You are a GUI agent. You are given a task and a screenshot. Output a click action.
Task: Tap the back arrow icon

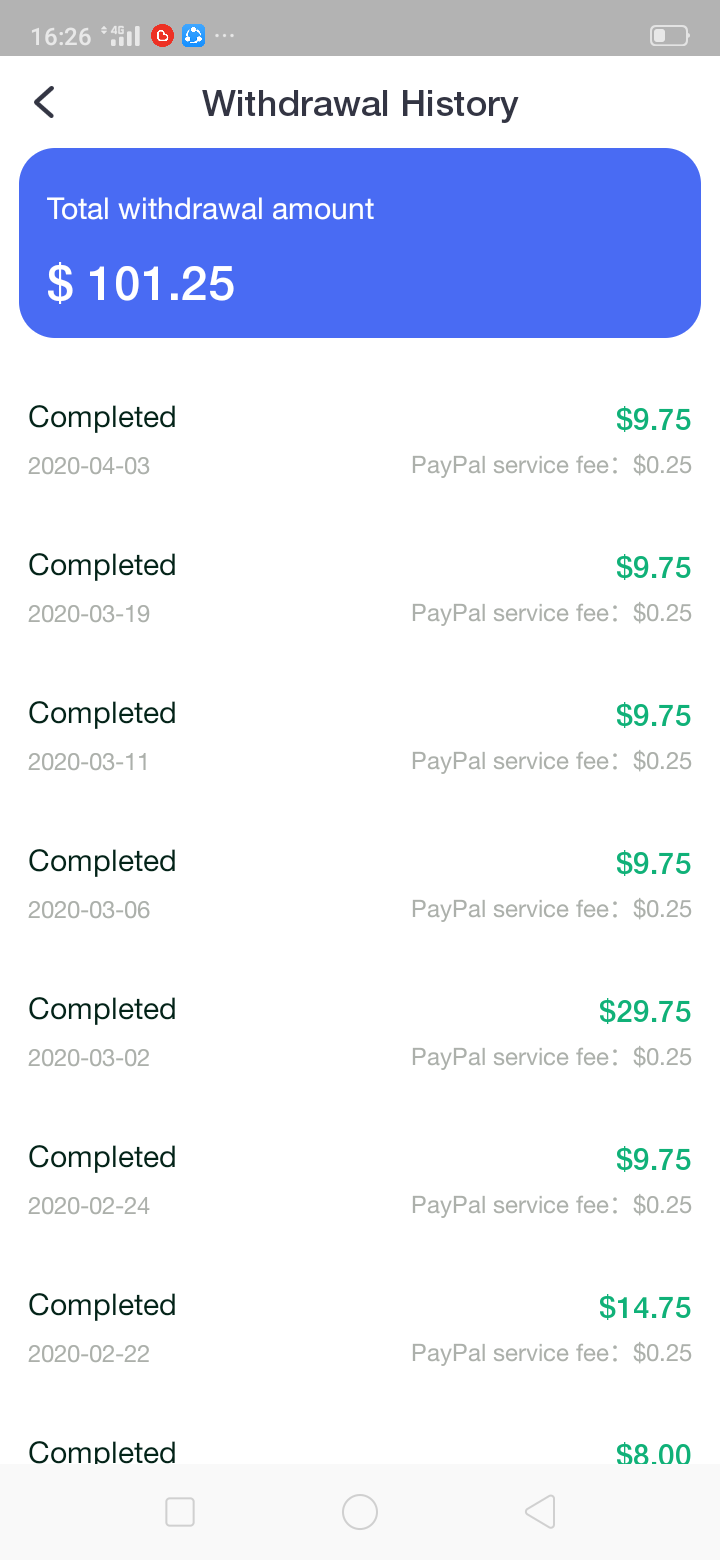point(44,102)
